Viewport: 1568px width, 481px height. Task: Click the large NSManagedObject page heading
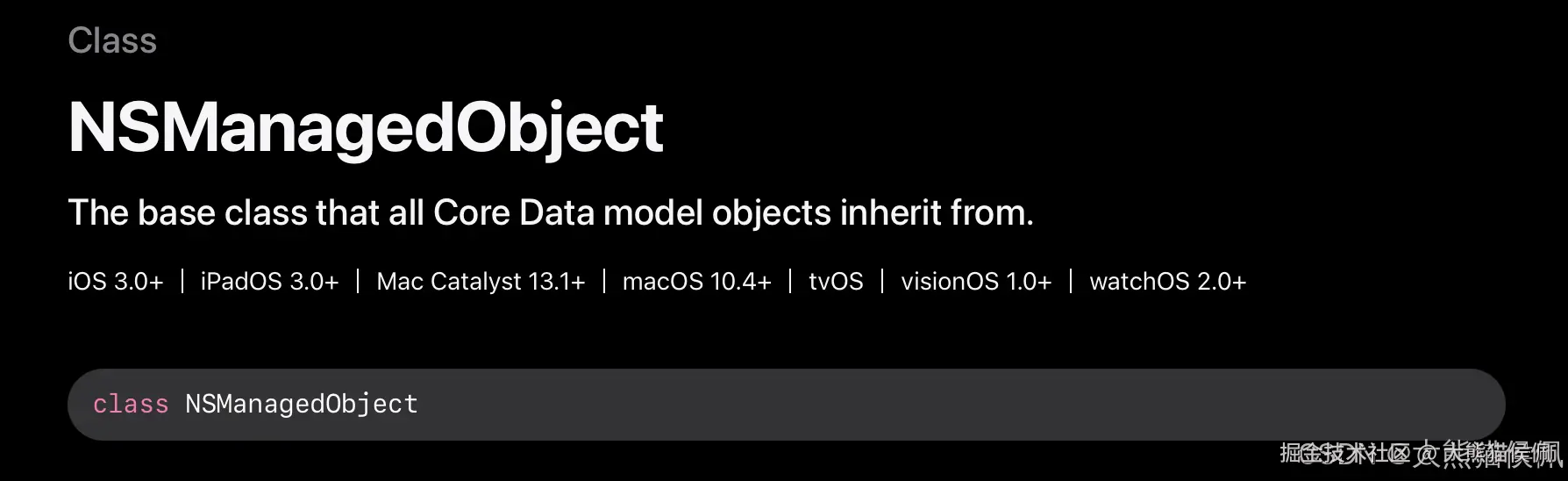pos(366,128)
